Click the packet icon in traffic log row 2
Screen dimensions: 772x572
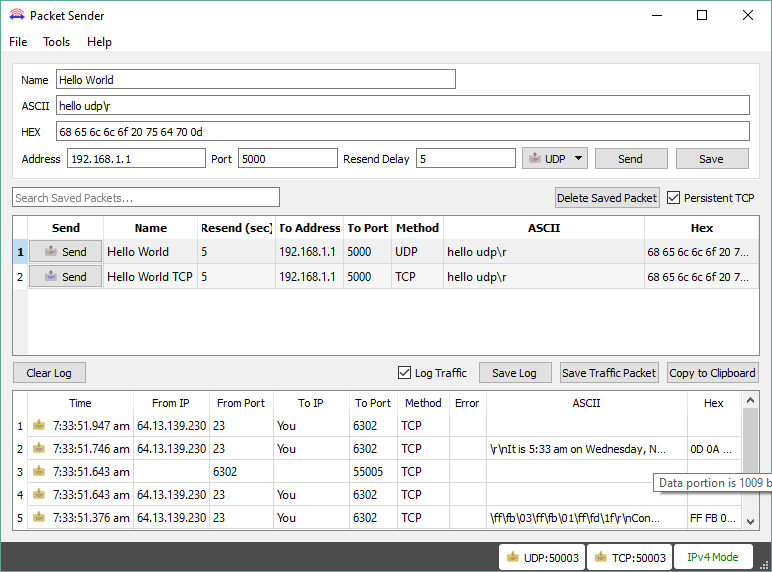(x=39, y=448)
